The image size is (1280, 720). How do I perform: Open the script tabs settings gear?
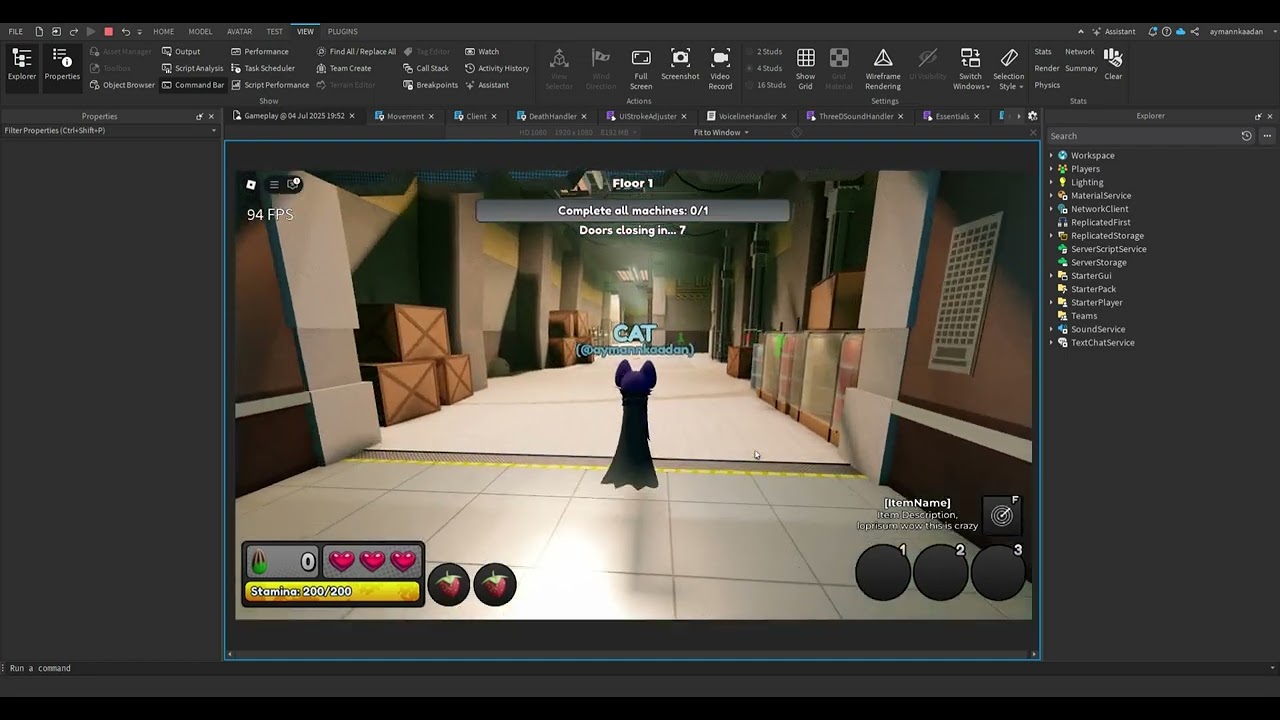[x=1033, y=116]
